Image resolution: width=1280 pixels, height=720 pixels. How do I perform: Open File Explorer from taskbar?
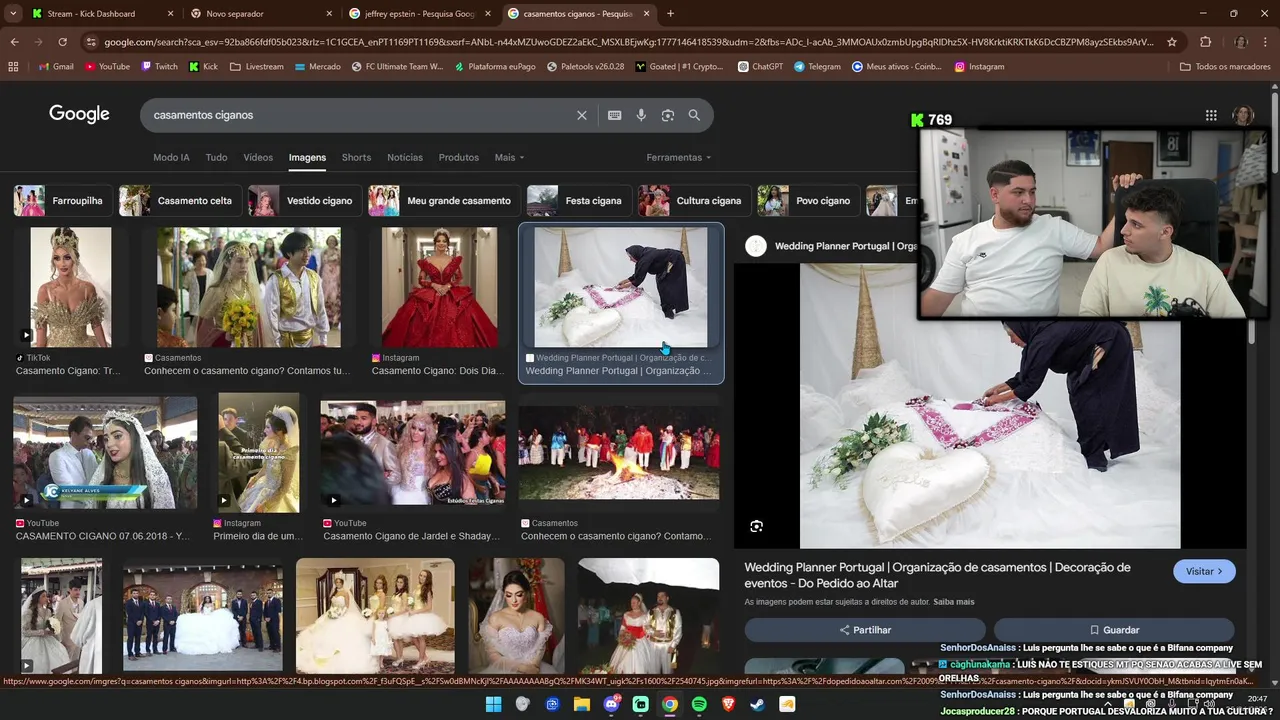[x=581, y=704]
